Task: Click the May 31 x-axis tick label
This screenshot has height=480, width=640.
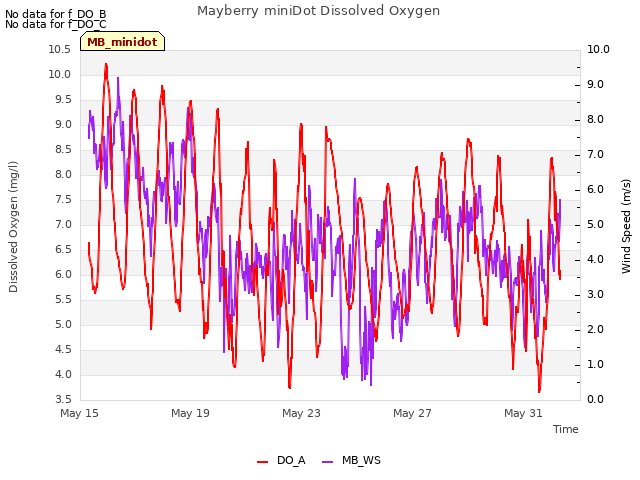Action: 523,413
